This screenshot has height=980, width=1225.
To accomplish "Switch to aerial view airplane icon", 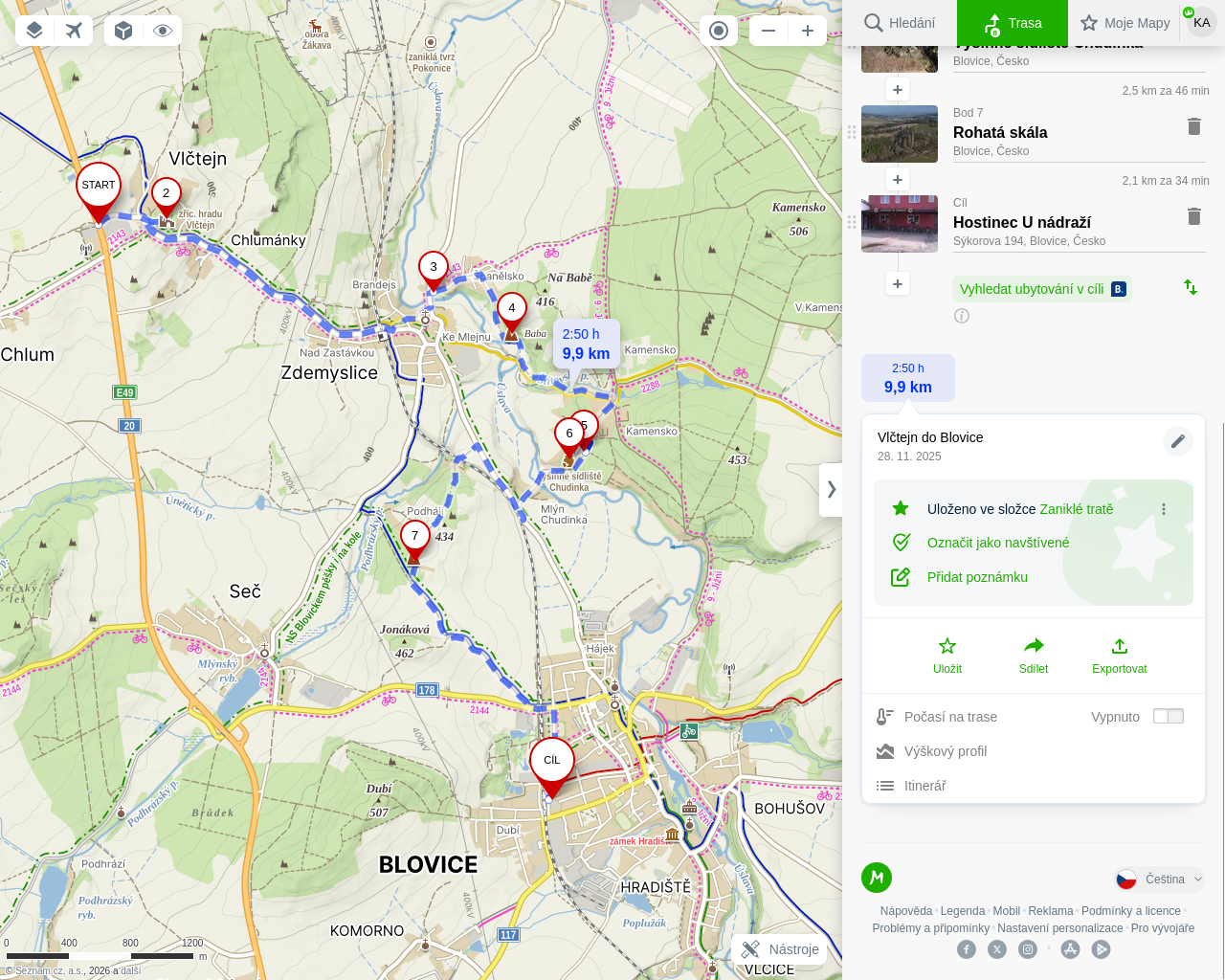I will coord(74,31).
